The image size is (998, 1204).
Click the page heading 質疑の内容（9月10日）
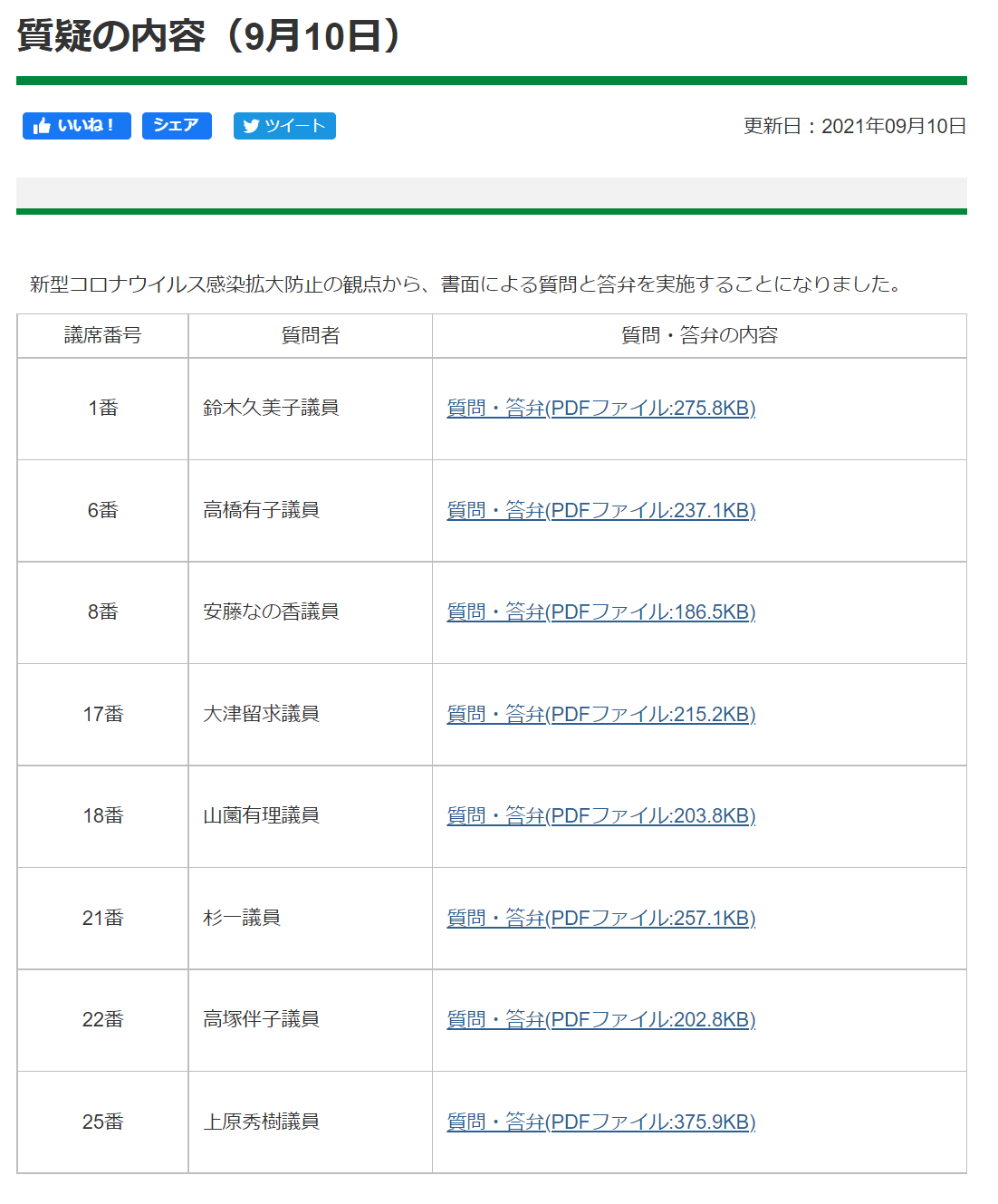click(x=210, y=36)
